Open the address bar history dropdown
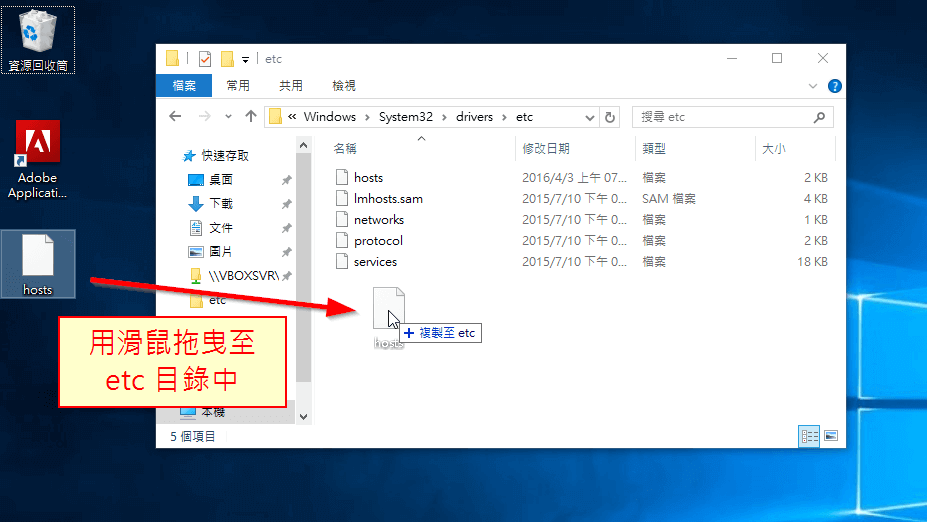The image size is (927, 522). point(589,117)
